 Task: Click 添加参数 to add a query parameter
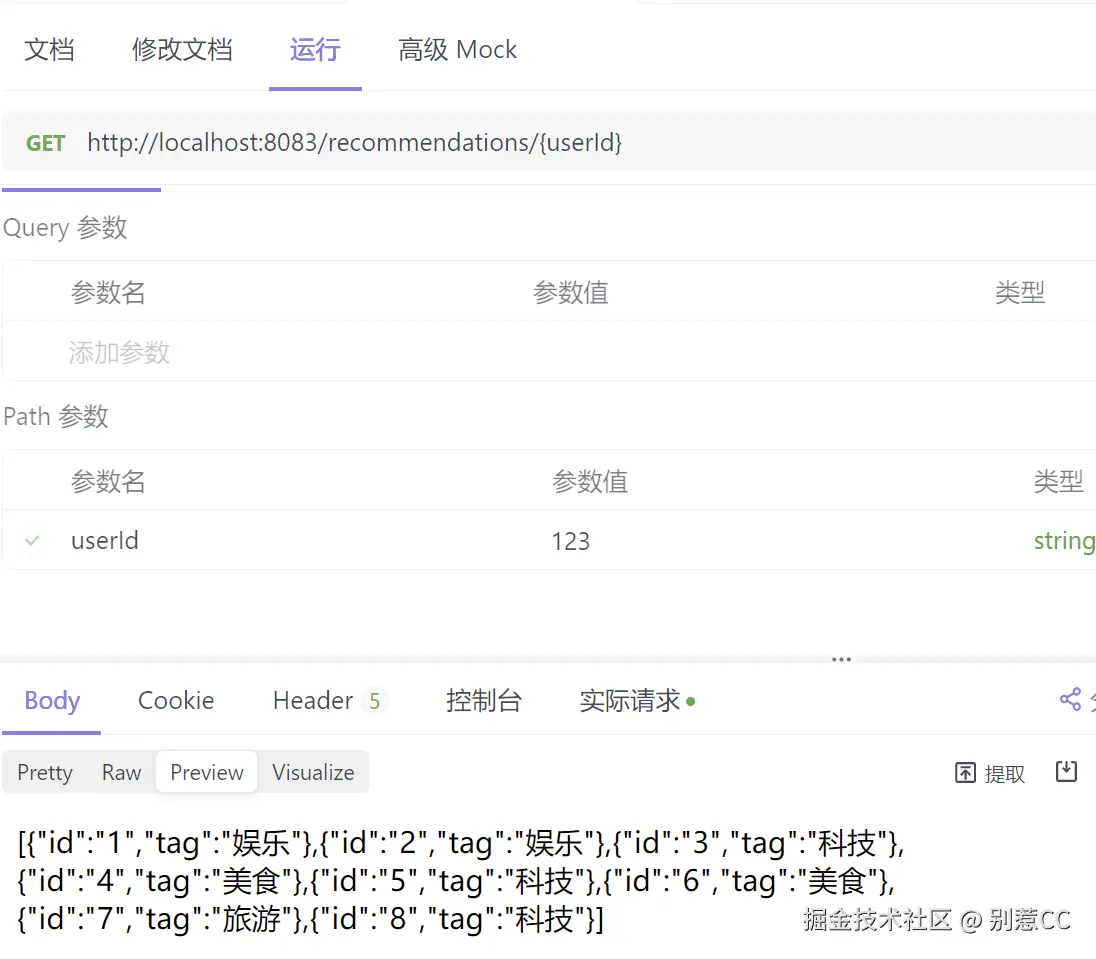click(x=119, y=352)
